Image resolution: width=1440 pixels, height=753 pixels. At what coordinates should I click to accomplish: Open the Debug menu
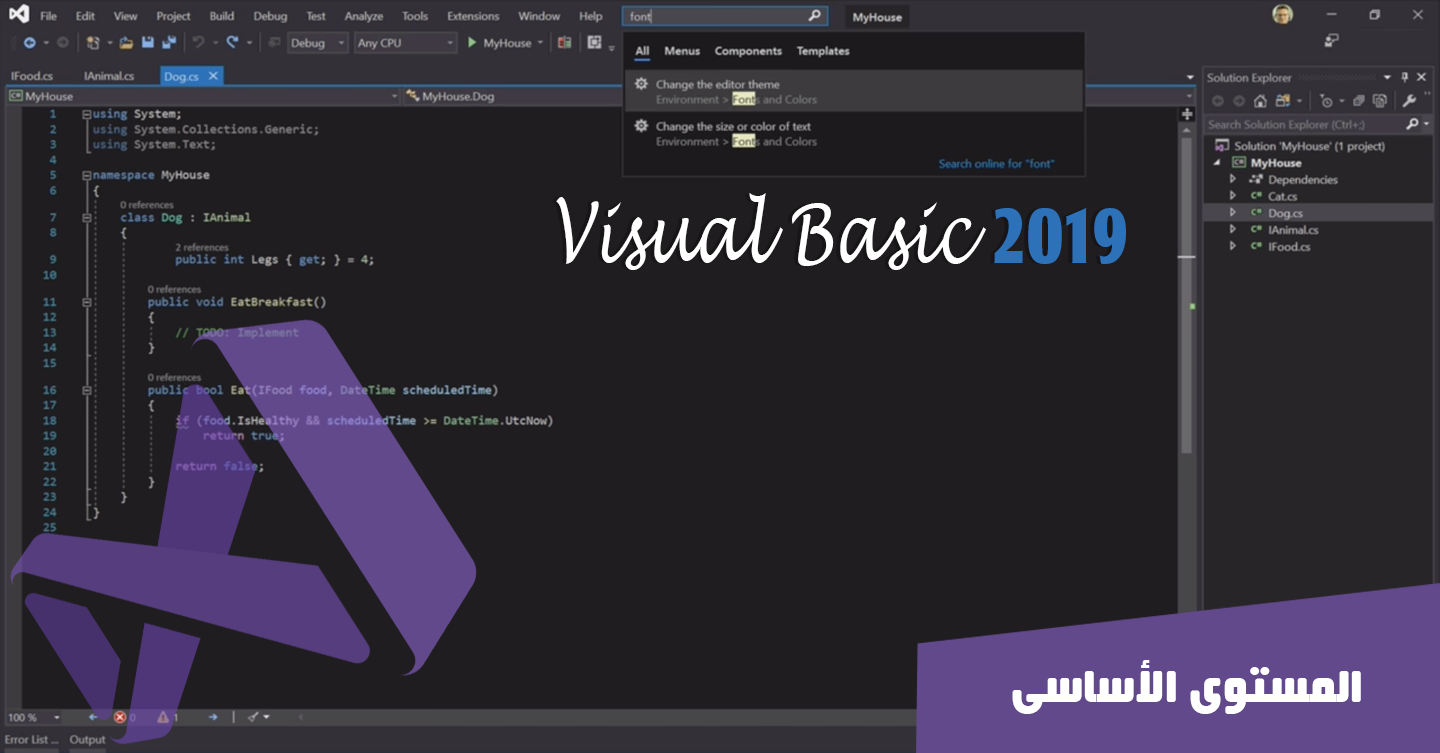click(269, 16)
